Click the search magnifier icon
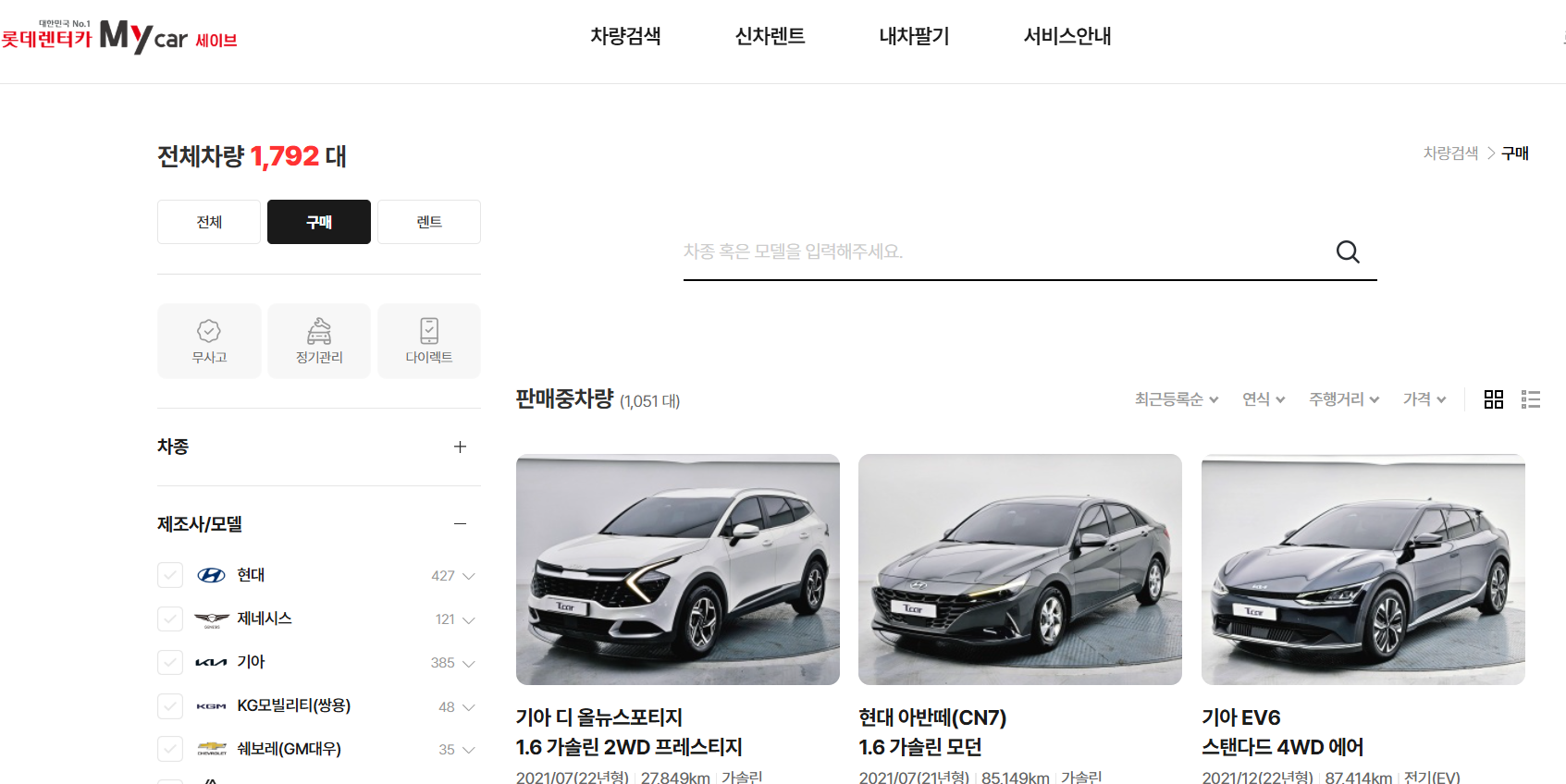Image resolution: width=1566 pixels, height=784 pixels. (1348, 251)
